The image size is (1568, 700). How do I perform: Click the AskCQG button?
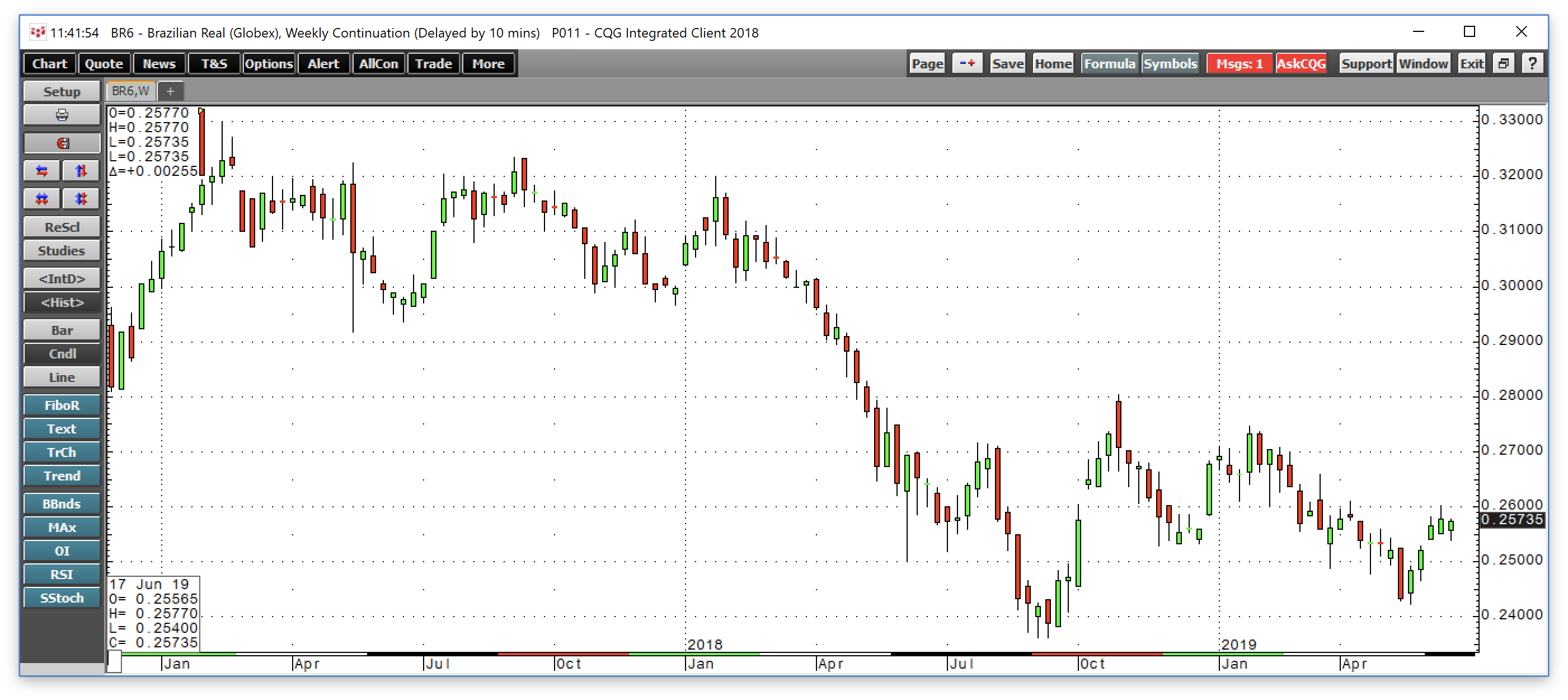(x=1301, y=63)
